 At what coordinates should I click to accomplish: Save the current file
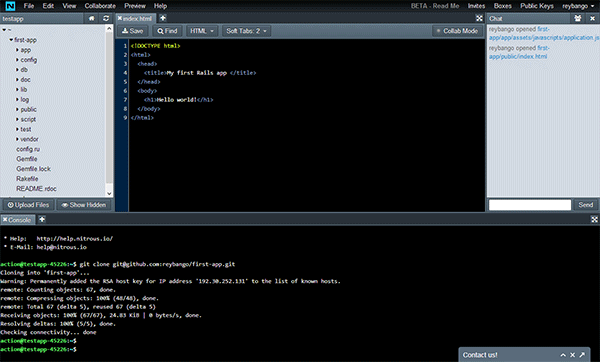point(132,31)
